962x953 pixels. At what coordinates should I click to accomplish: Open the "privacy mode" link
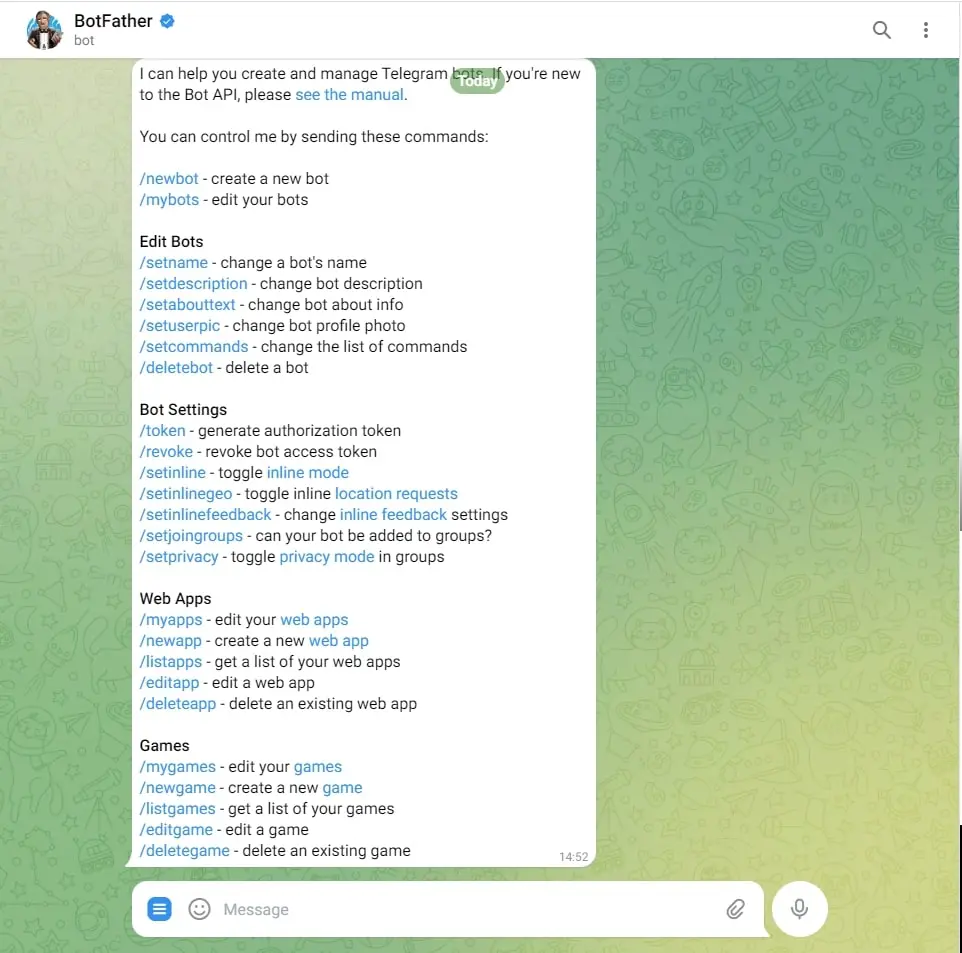(327, 557)
